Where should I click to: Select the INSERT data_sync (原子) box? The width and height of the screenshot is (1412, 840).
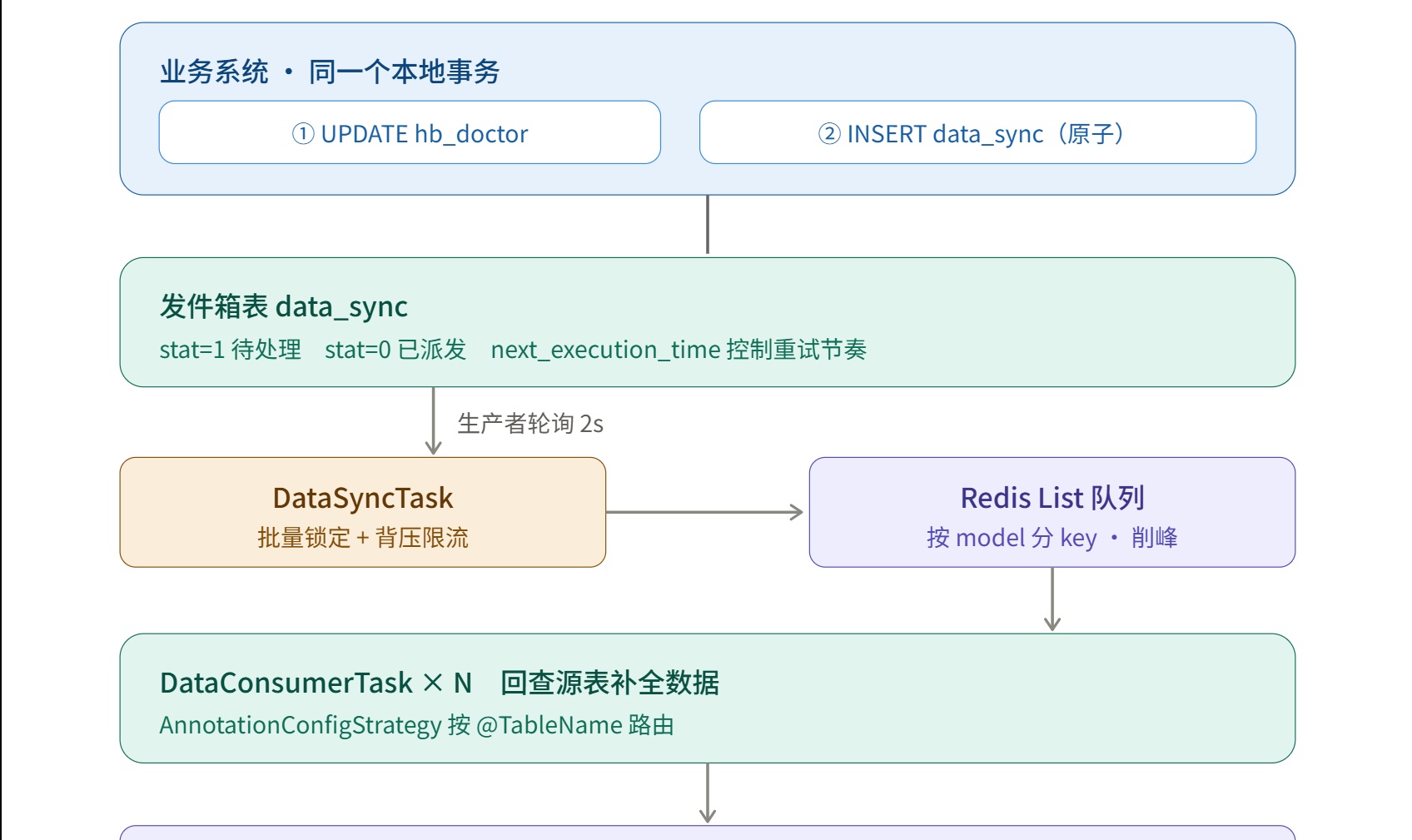[x=977, y=132]
